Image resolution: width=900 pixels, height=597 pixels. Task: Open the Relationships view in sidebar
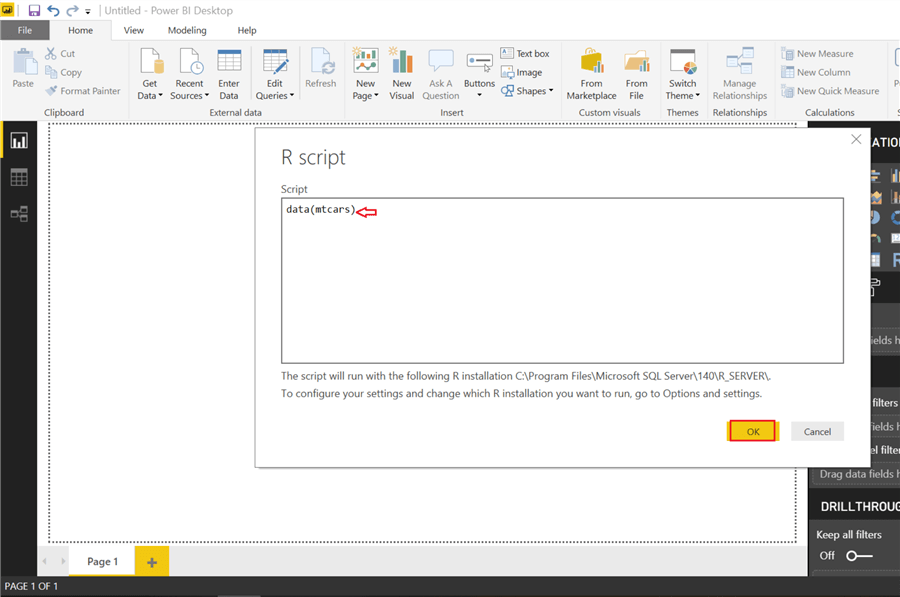click(19, 214)
